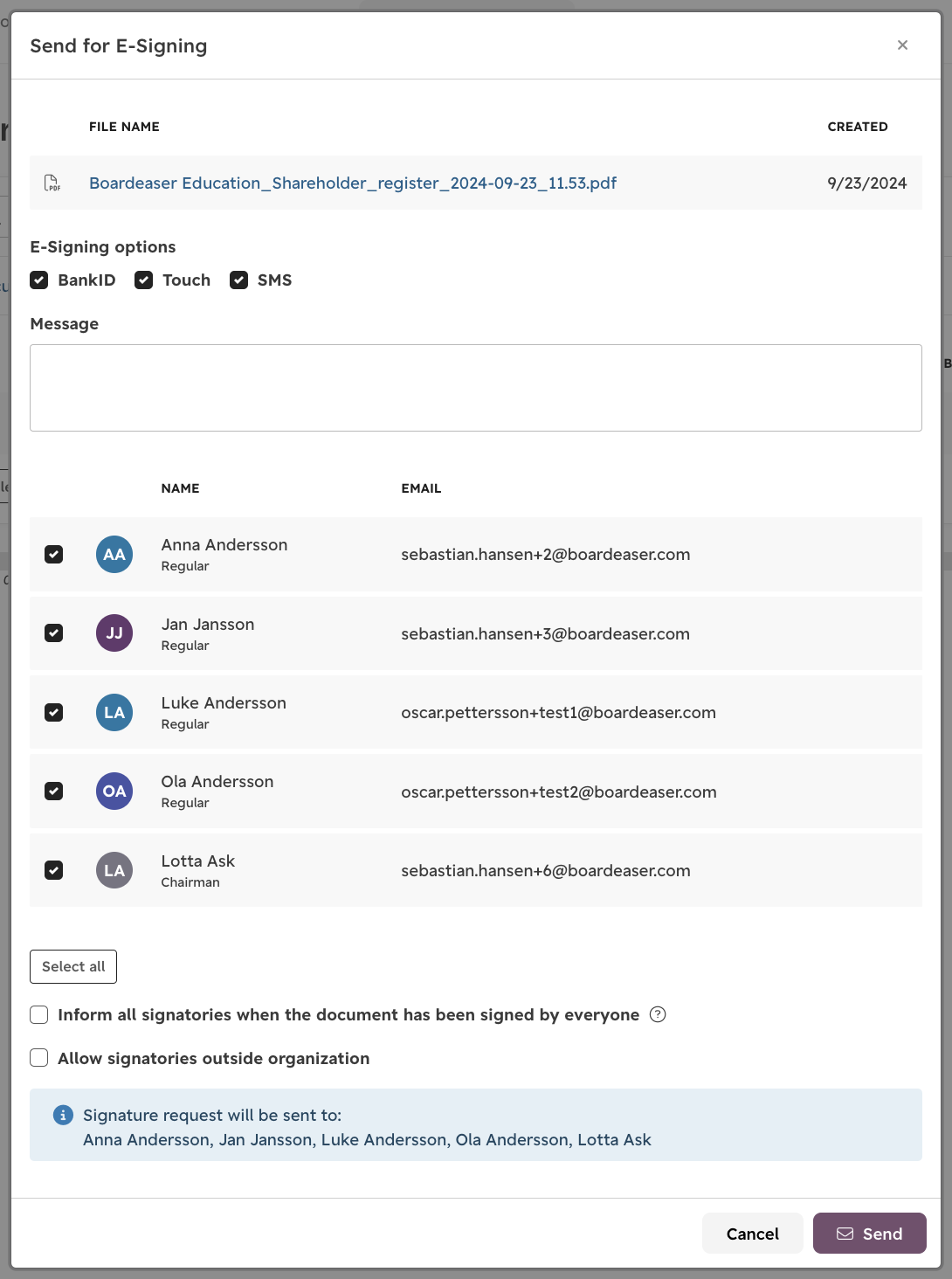Open help icon next to inform signatories
The width and height of the screenshot is (952, 1279).
(659, 1014)
